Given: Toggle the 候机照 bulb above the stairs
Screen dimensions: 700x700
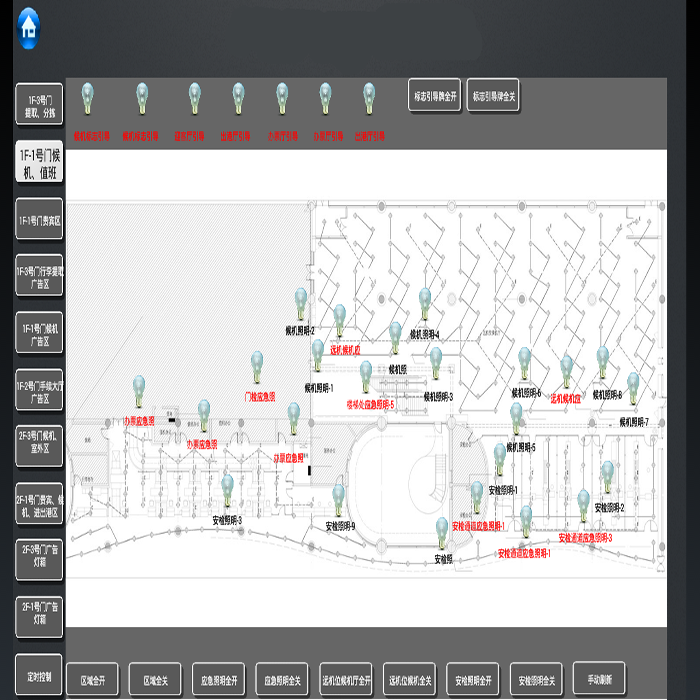Looking at the screenshot, I should 395,338.
